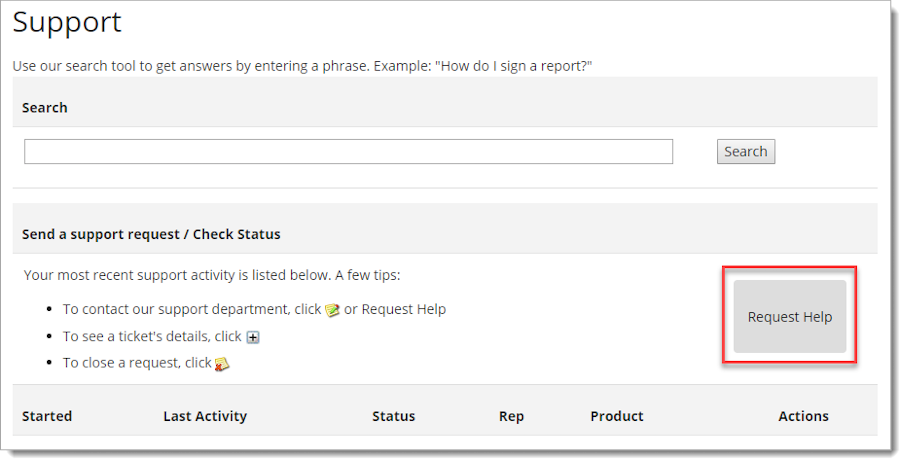Select the Product column header

pyautogui.click(x=616, y=416)
